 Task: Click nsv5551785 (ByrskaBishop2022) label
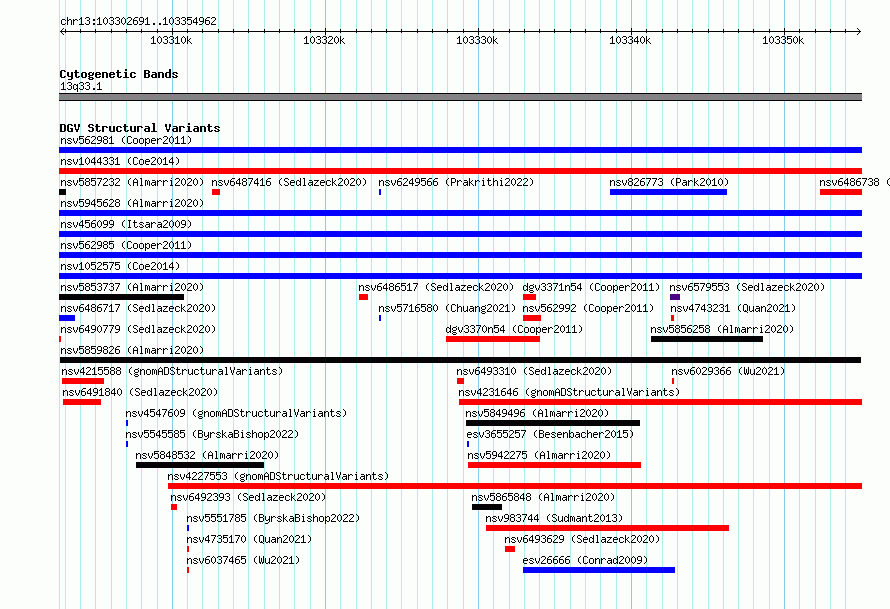click(273, 518)
